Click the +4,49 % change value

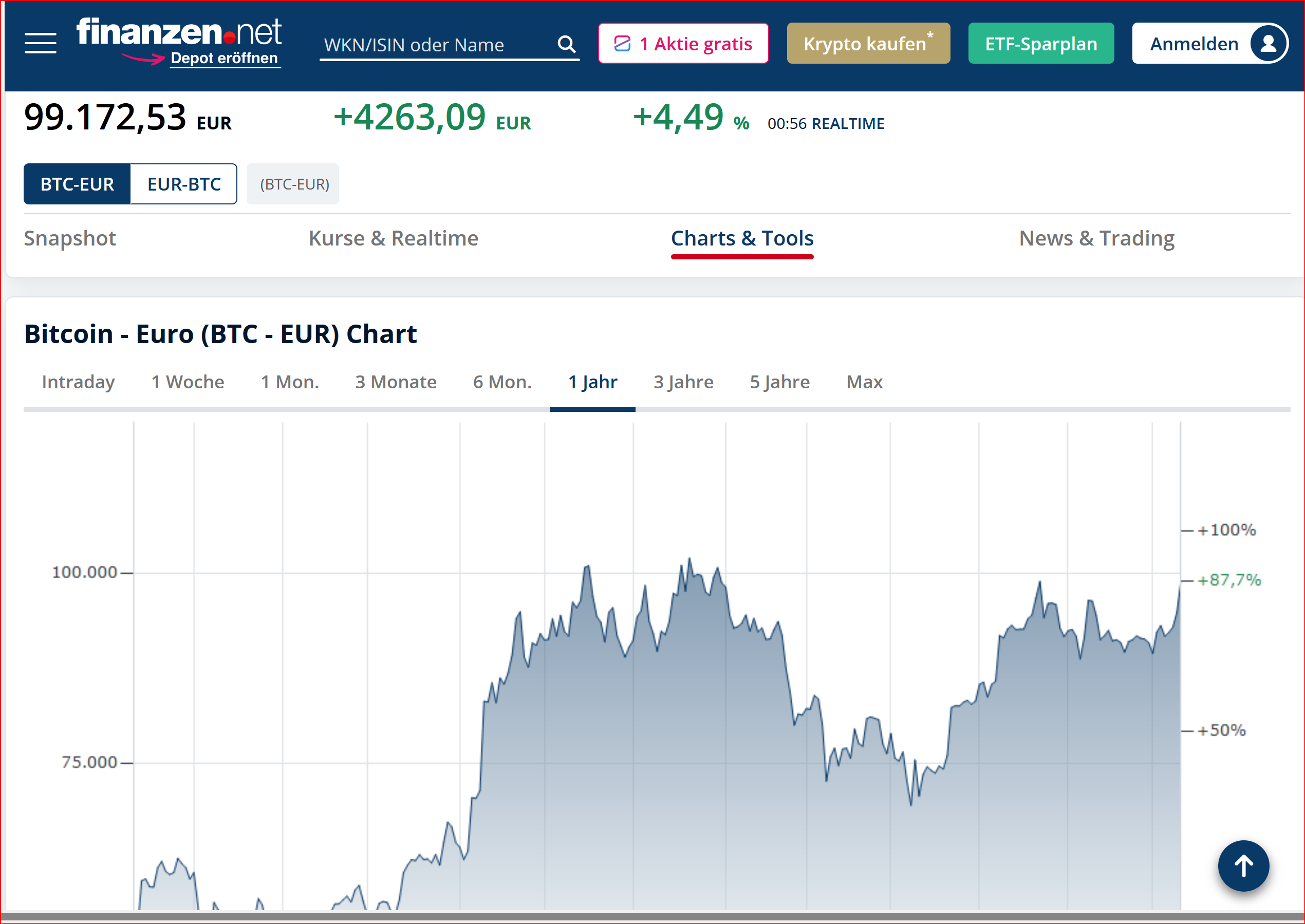(691, 117)
